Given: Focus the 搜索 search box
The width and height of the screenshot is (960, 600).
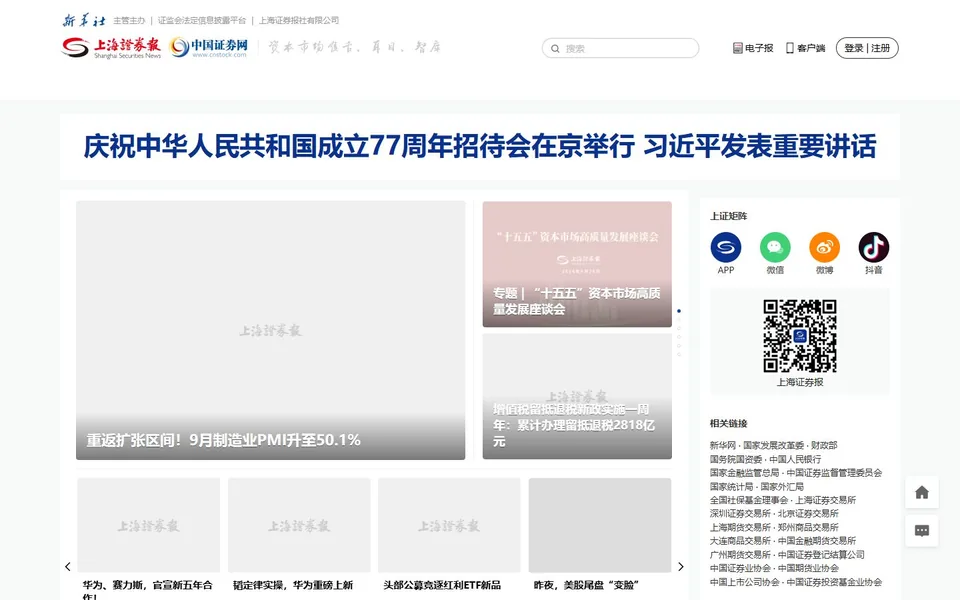Looking at the screenshot, I should [x=620, y=48].
